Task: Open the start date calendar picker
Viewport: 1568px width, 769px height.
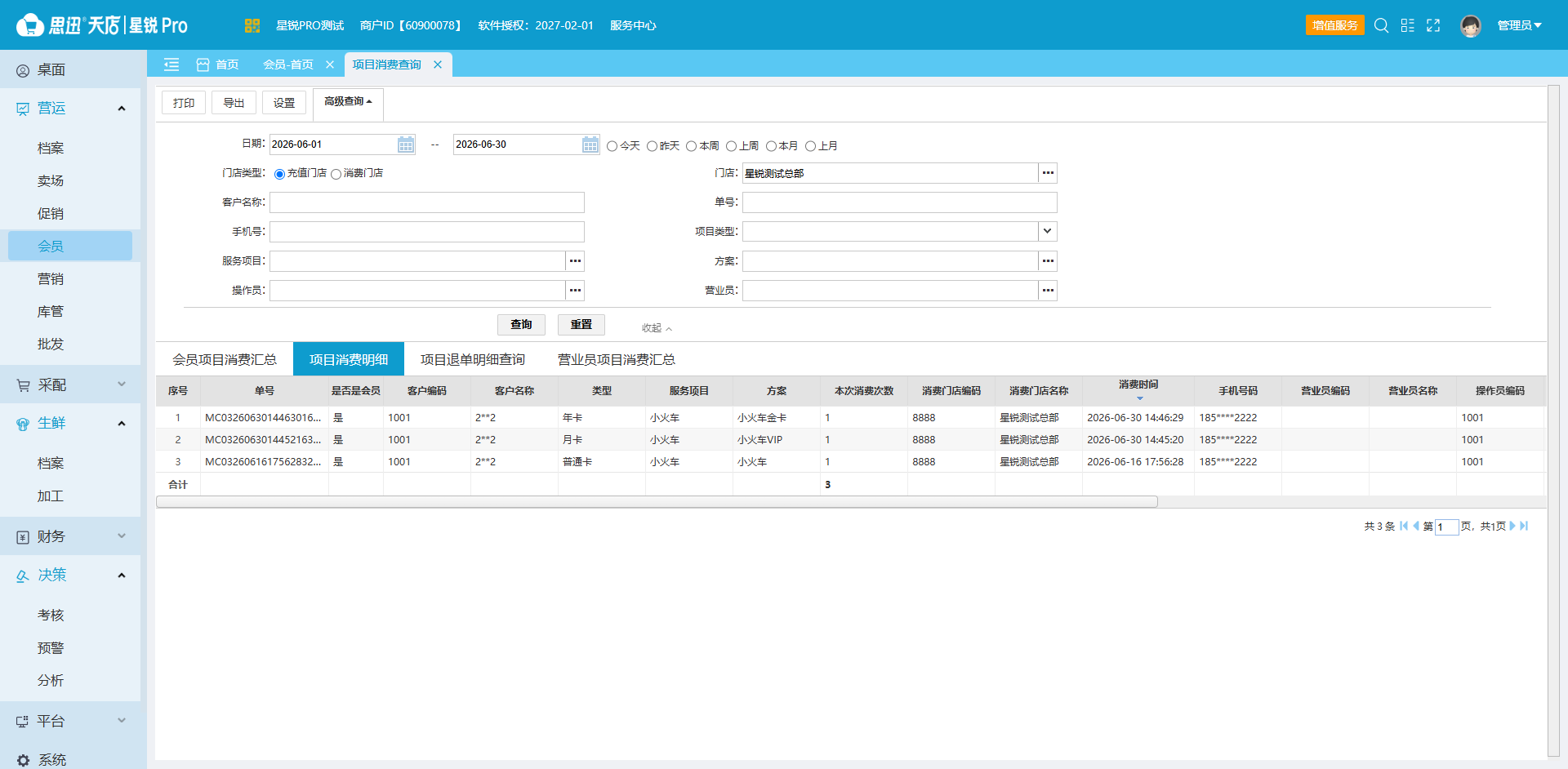Action: [x=405, y=144]
